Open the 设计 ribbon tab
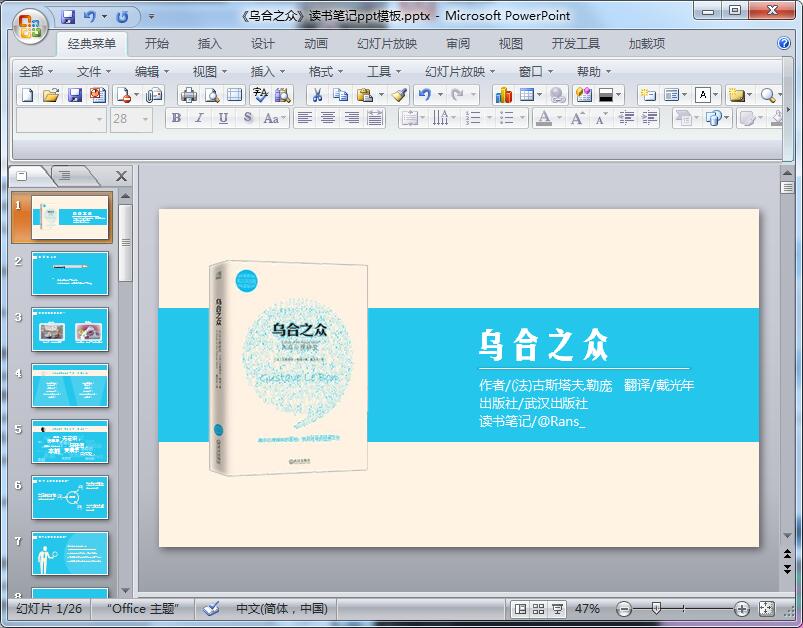 (263, 44)
